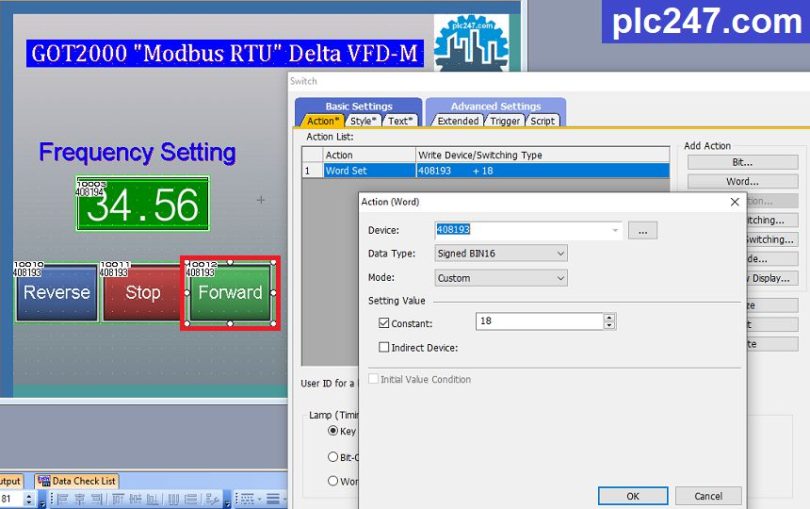Select the Forward button on the canvas
Screen dimensions: 810x509
(230, 293)
